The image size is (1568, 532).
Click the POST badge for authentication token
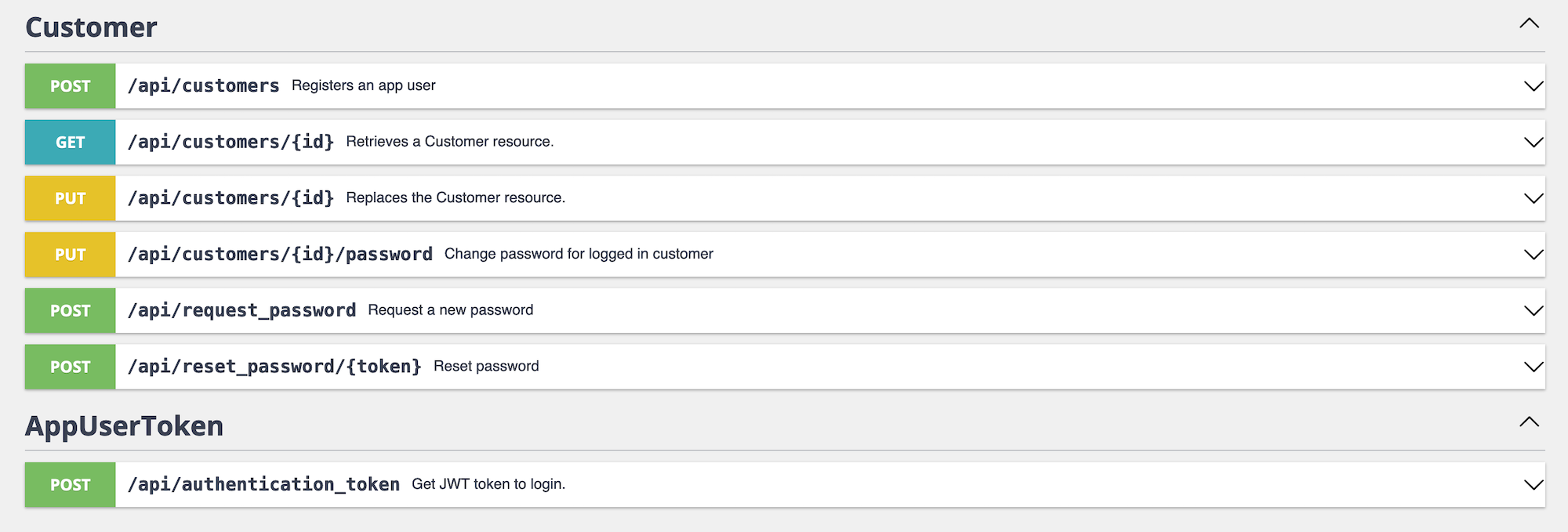[70, 485]
